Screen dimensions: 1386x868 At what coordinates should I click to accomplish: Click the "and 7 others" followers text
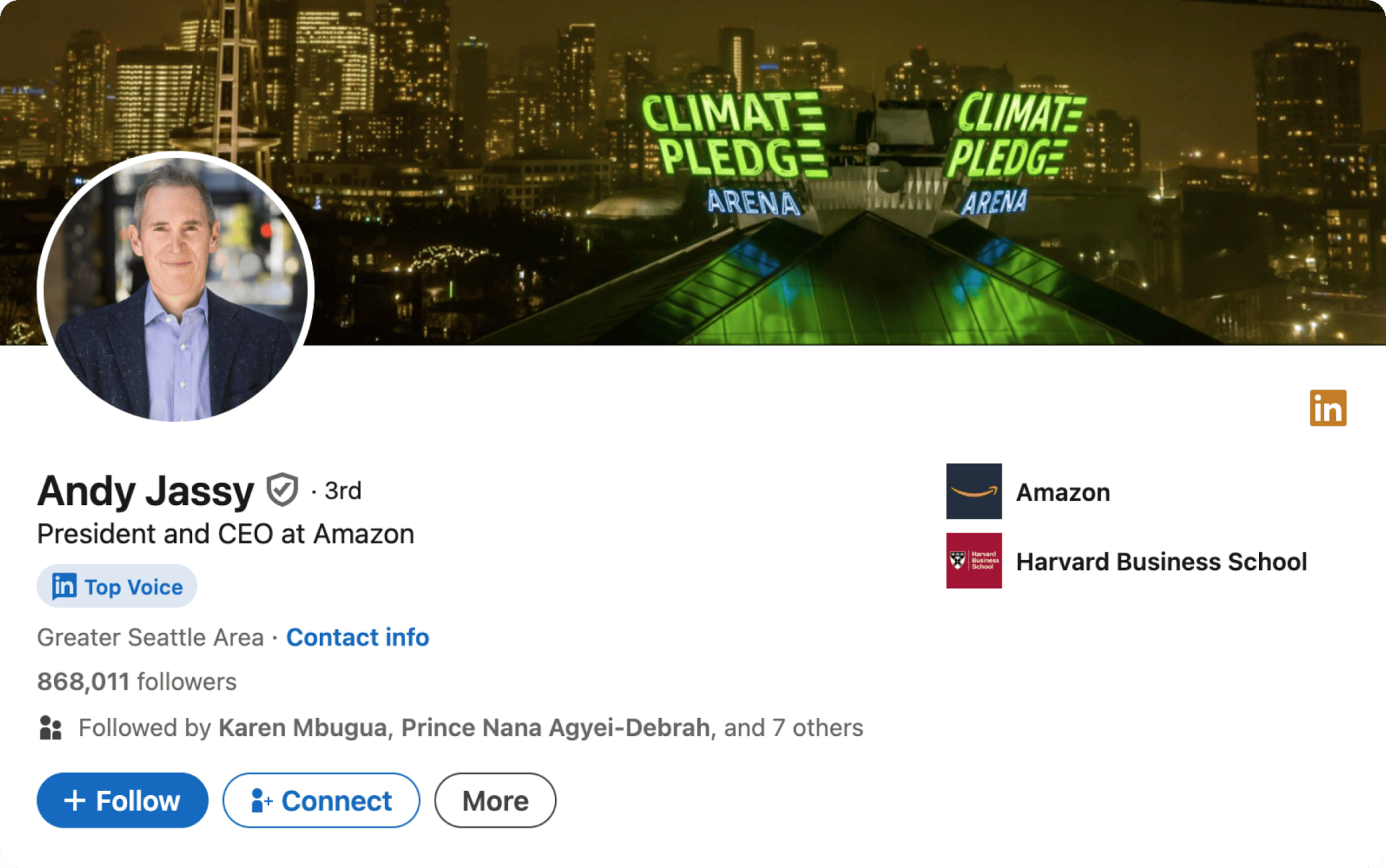(x=793, y=728)
